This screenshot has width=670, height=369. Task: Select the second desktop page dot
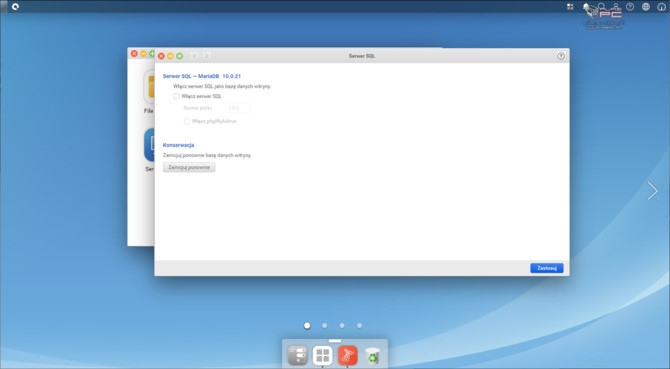click(x=324, y=325)
